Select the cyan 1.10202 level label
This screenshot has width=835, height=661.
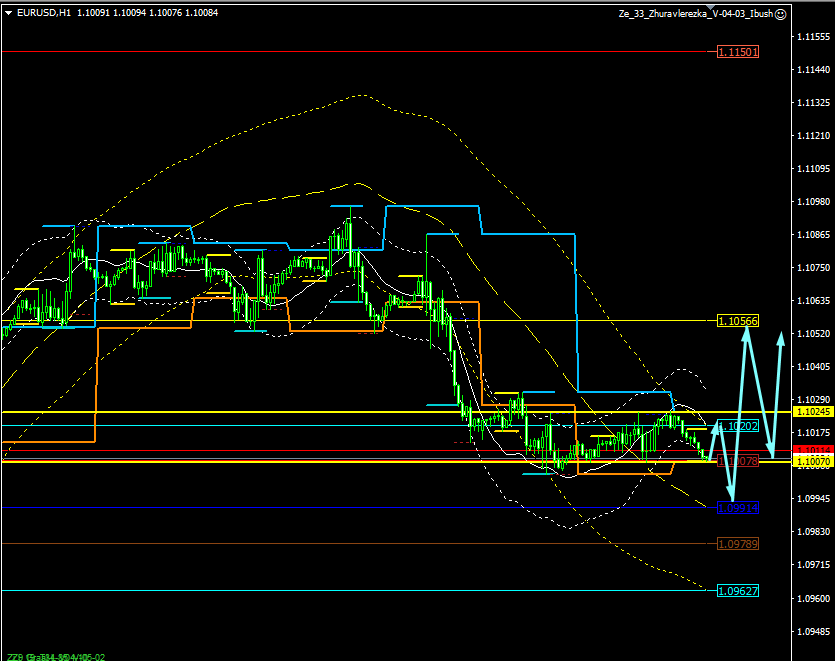pyautogui.click(x=738, y=426)
